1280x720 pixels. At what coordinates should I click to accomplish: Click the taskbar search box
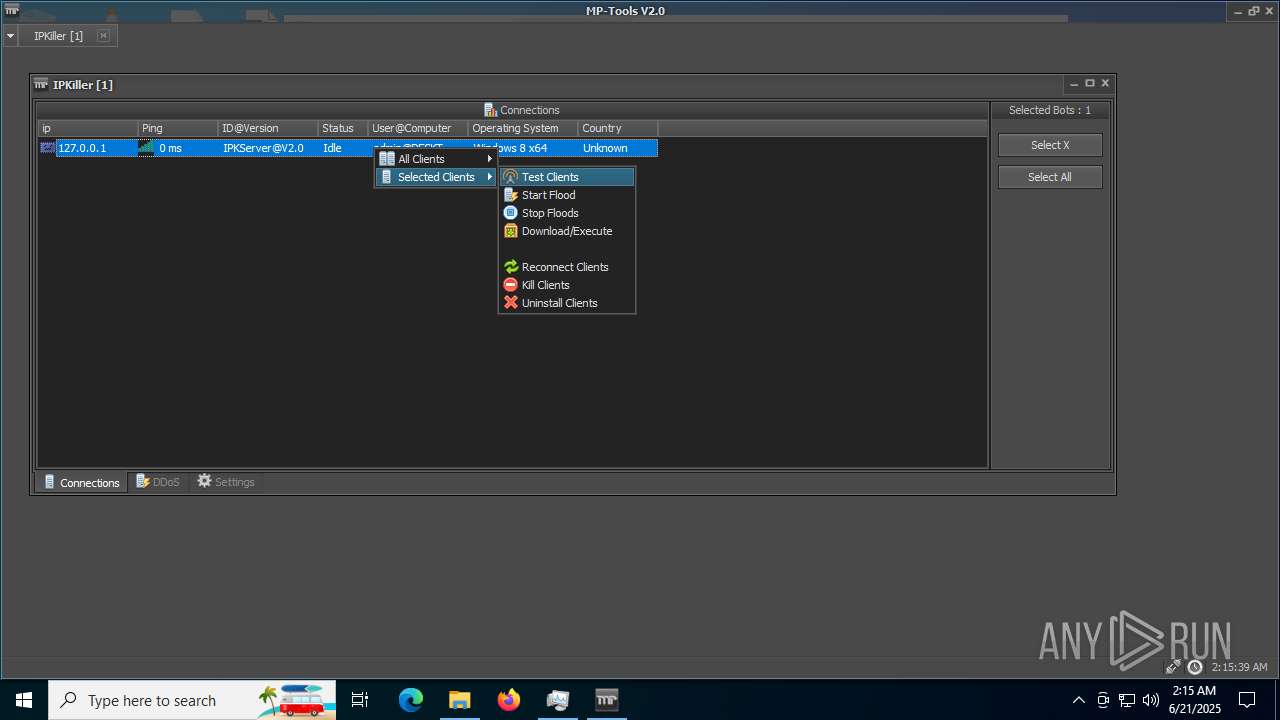[194, 700]
